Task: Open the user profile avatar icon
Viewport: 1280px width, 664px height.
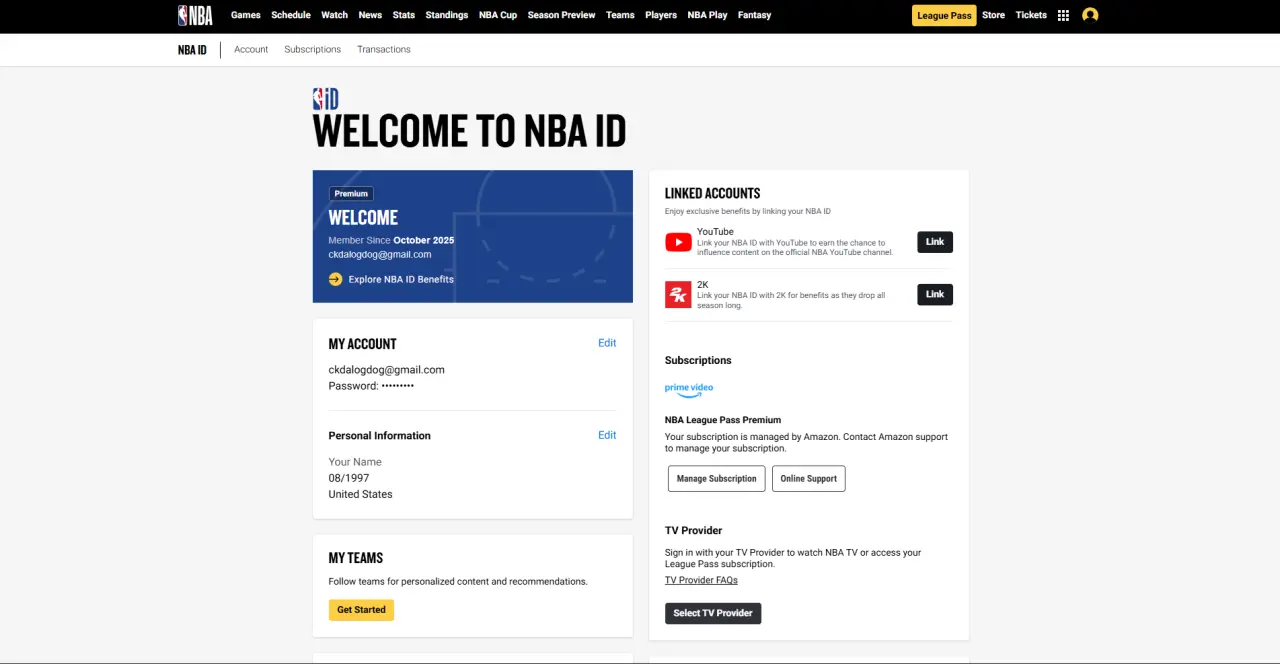Action: click(x=1090, y=15)
